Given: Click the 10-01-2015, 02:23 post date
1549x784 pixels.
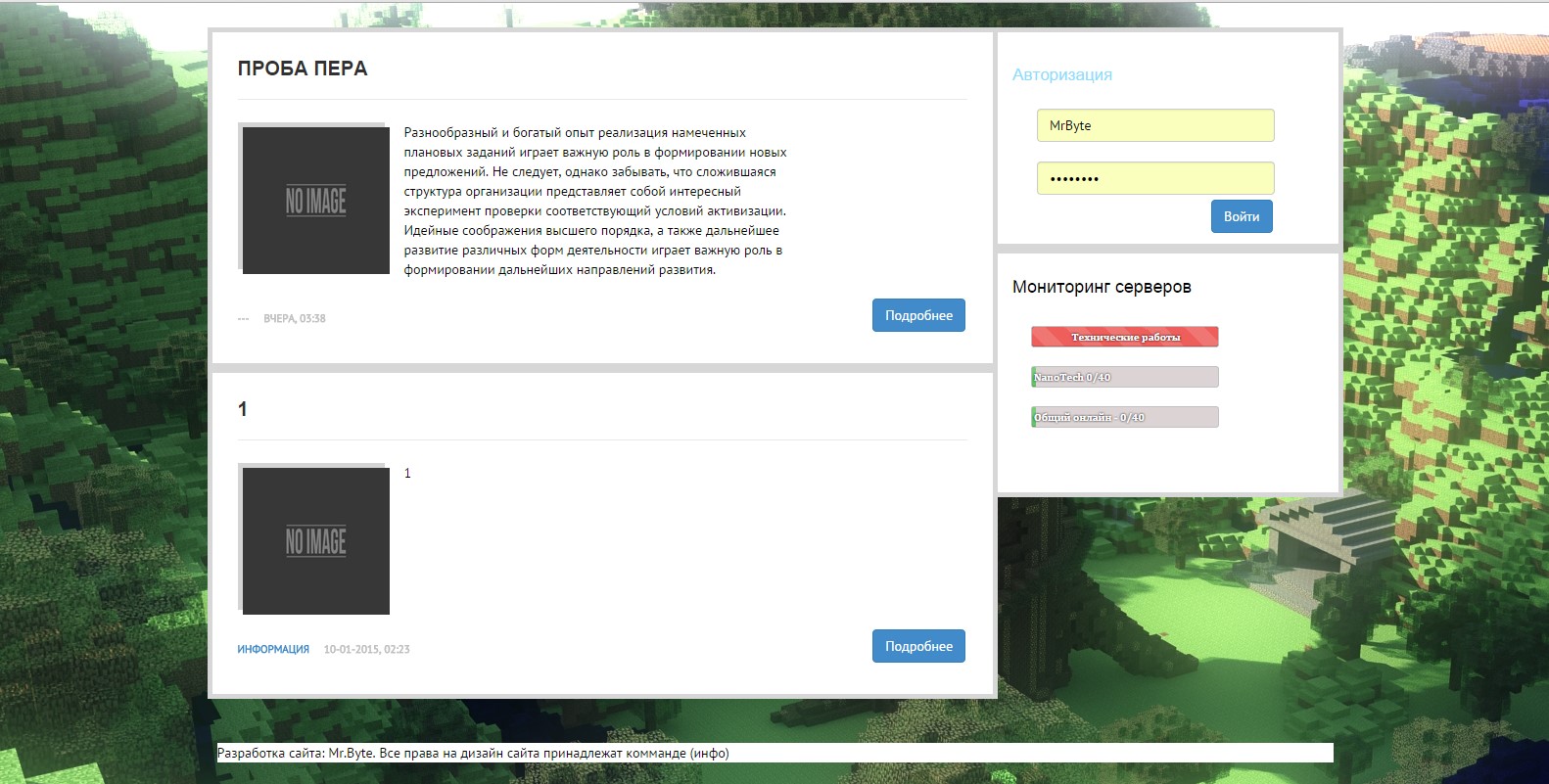Looking at the screenshot, I should click(366, 650).
